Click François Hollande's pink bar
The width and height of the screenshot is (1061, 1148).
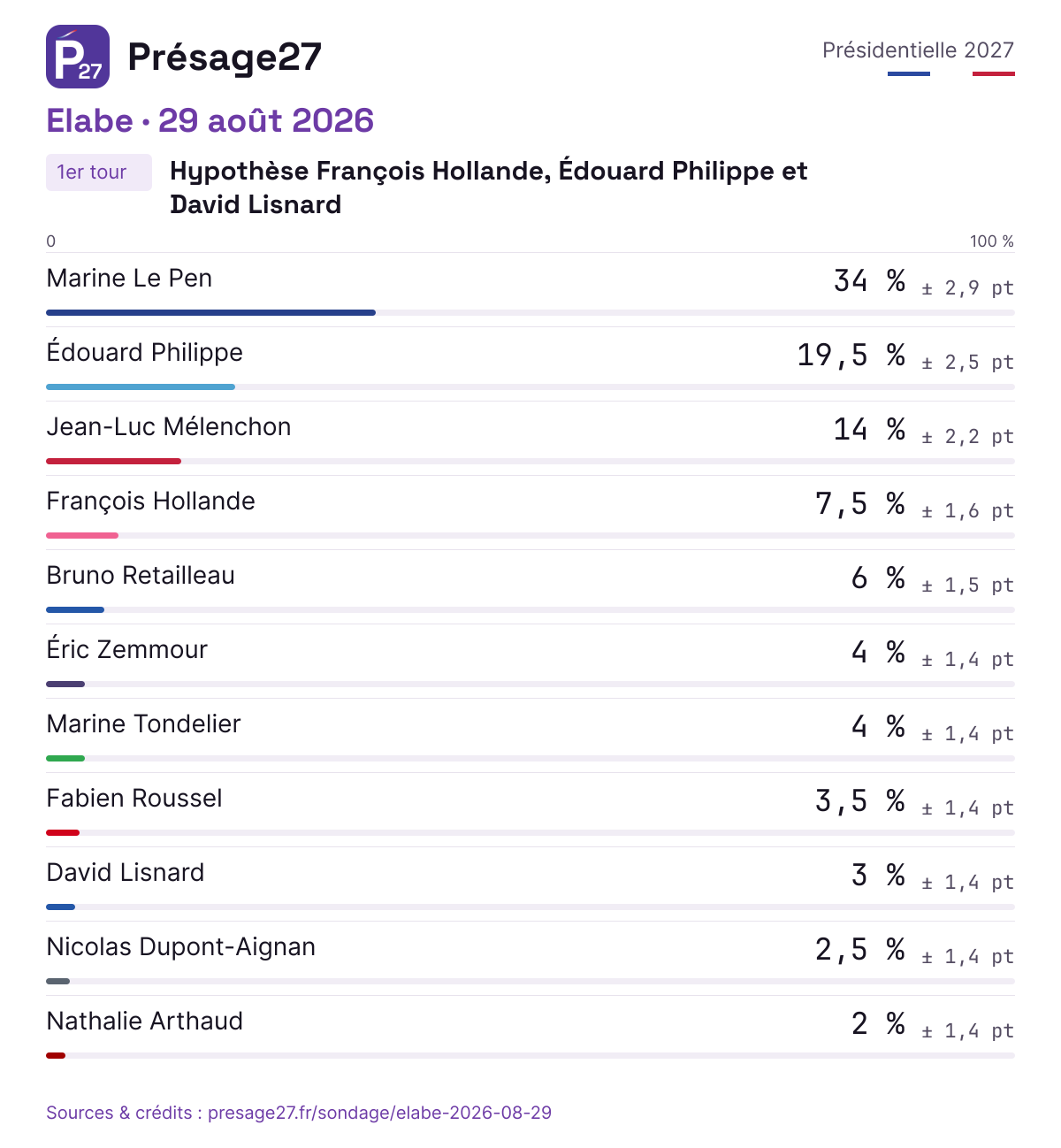[x=82, y=535]
